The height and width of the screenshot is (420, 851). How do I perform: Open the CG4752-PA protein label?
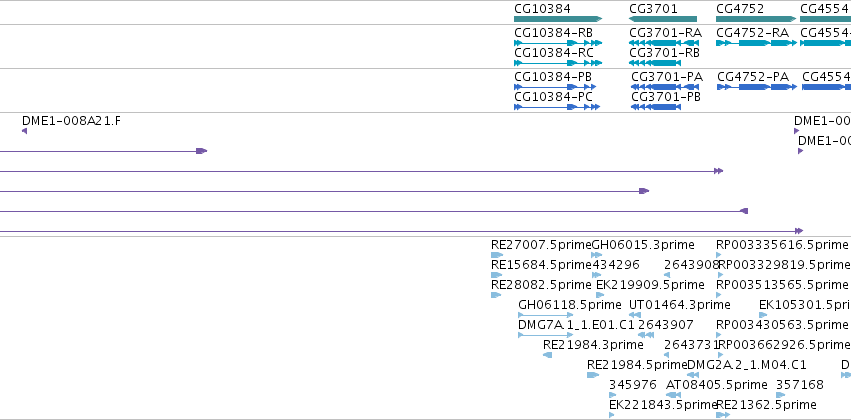753,77
